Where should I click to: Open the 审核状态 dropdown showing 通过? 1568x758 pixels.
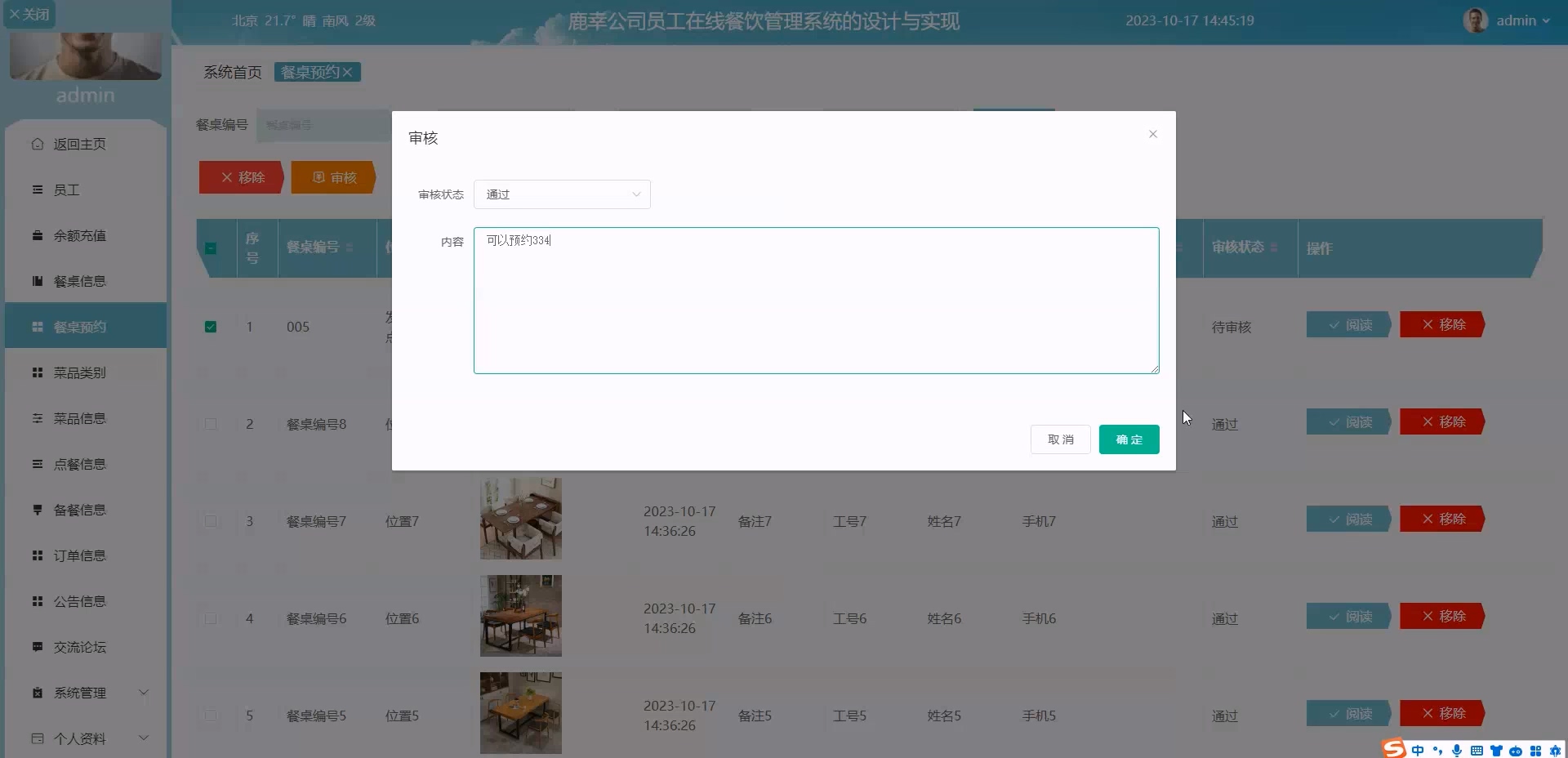[x=562, y=194]
